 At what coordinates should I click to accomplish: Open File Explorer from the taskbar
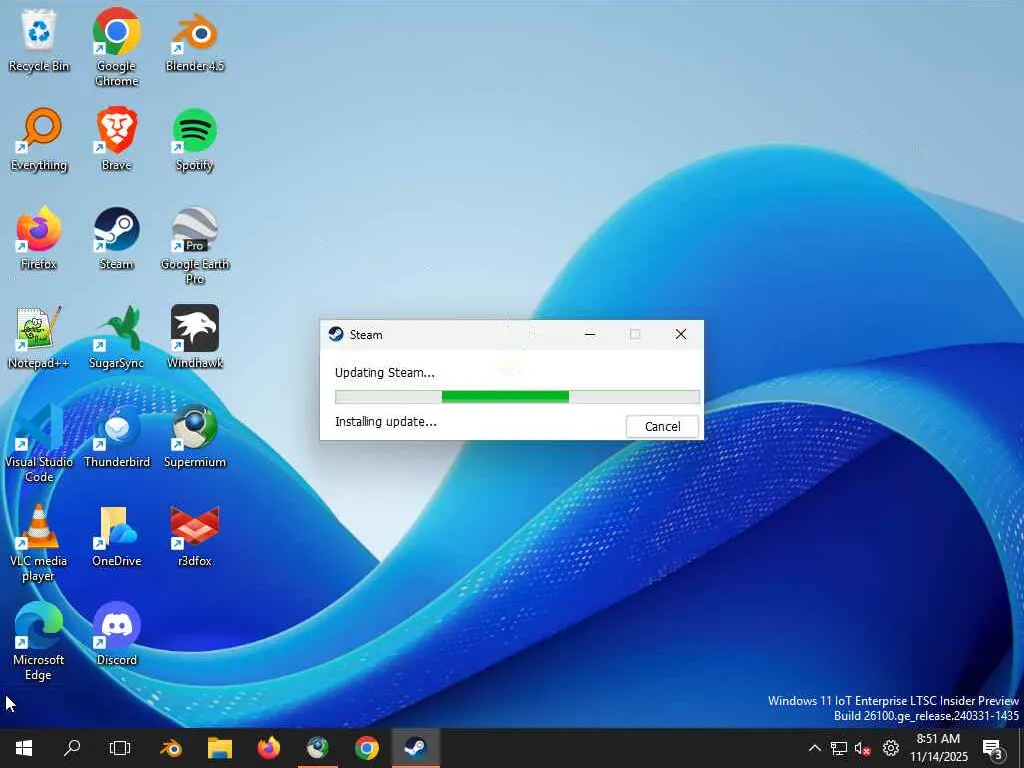point(220,748)
